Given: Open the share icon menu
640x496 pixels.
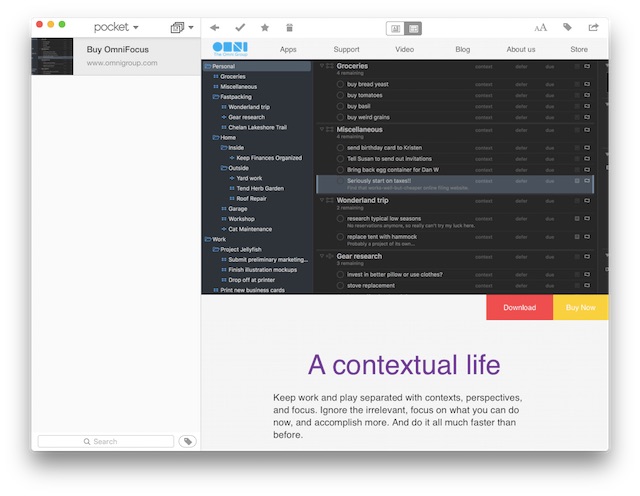Looking at the screenshot, I should [x=593, y=27].
